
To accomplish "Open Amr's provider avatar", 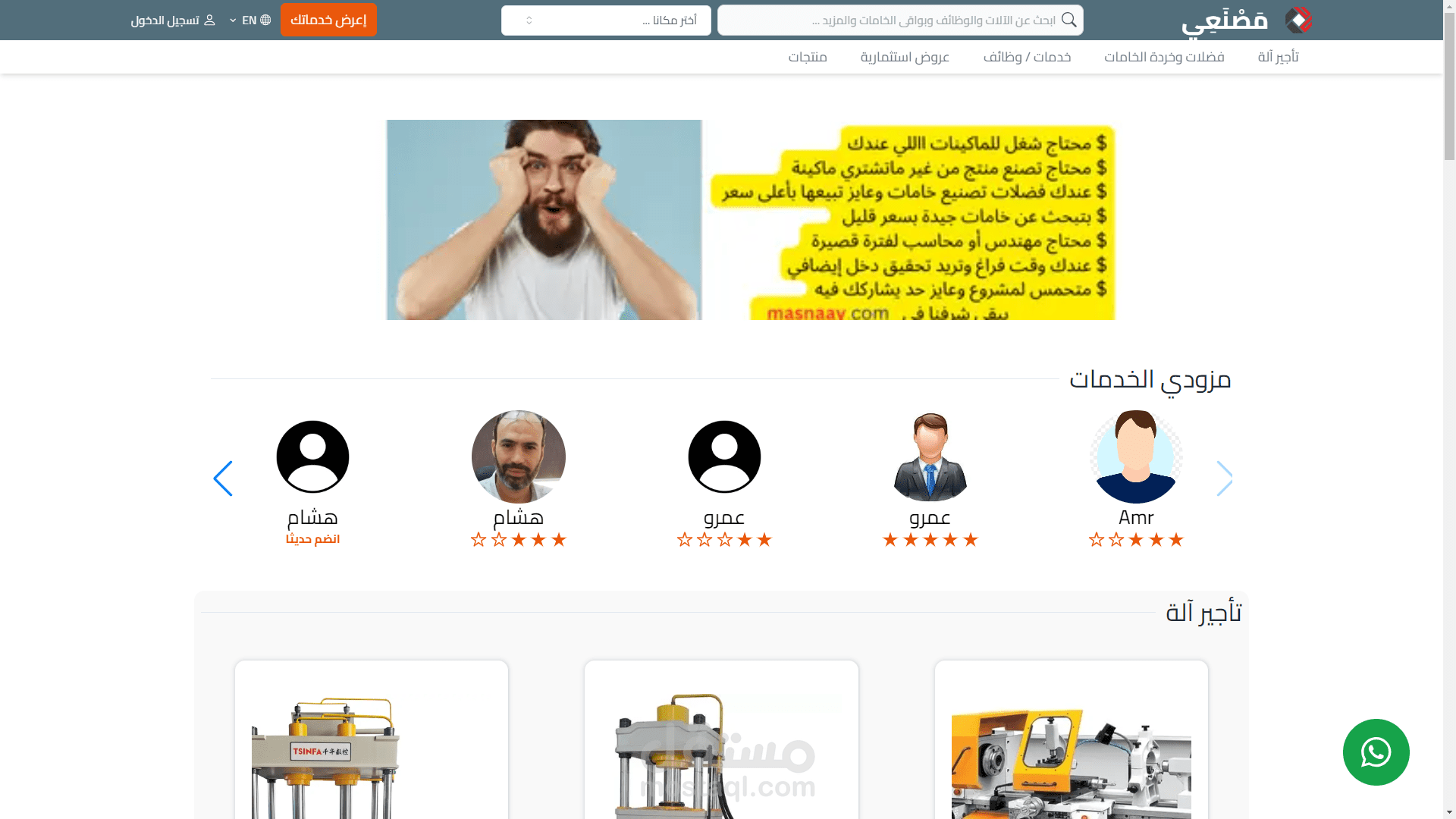I will [1135, 457].
